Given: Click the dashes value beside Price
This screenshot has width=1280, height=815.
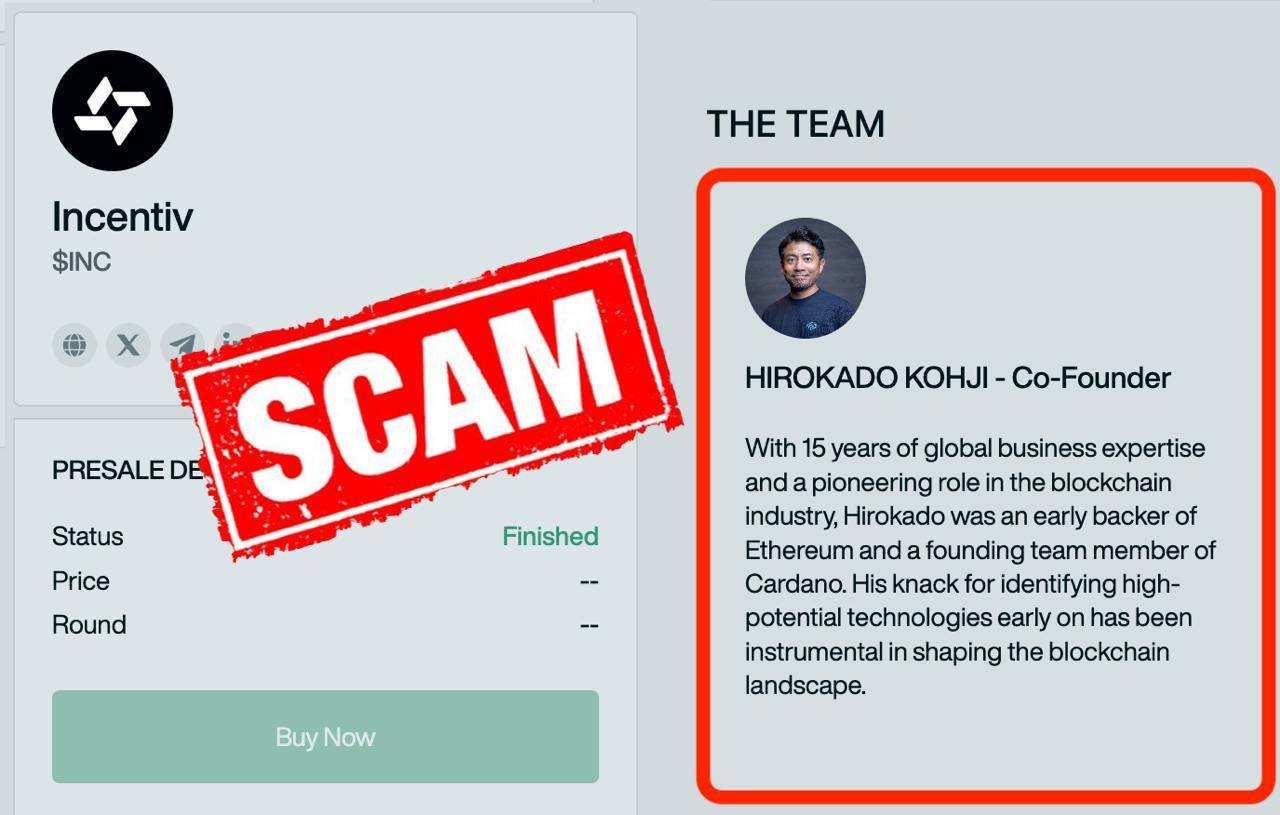Looking at the screenshot, I should tap(589, 581).
